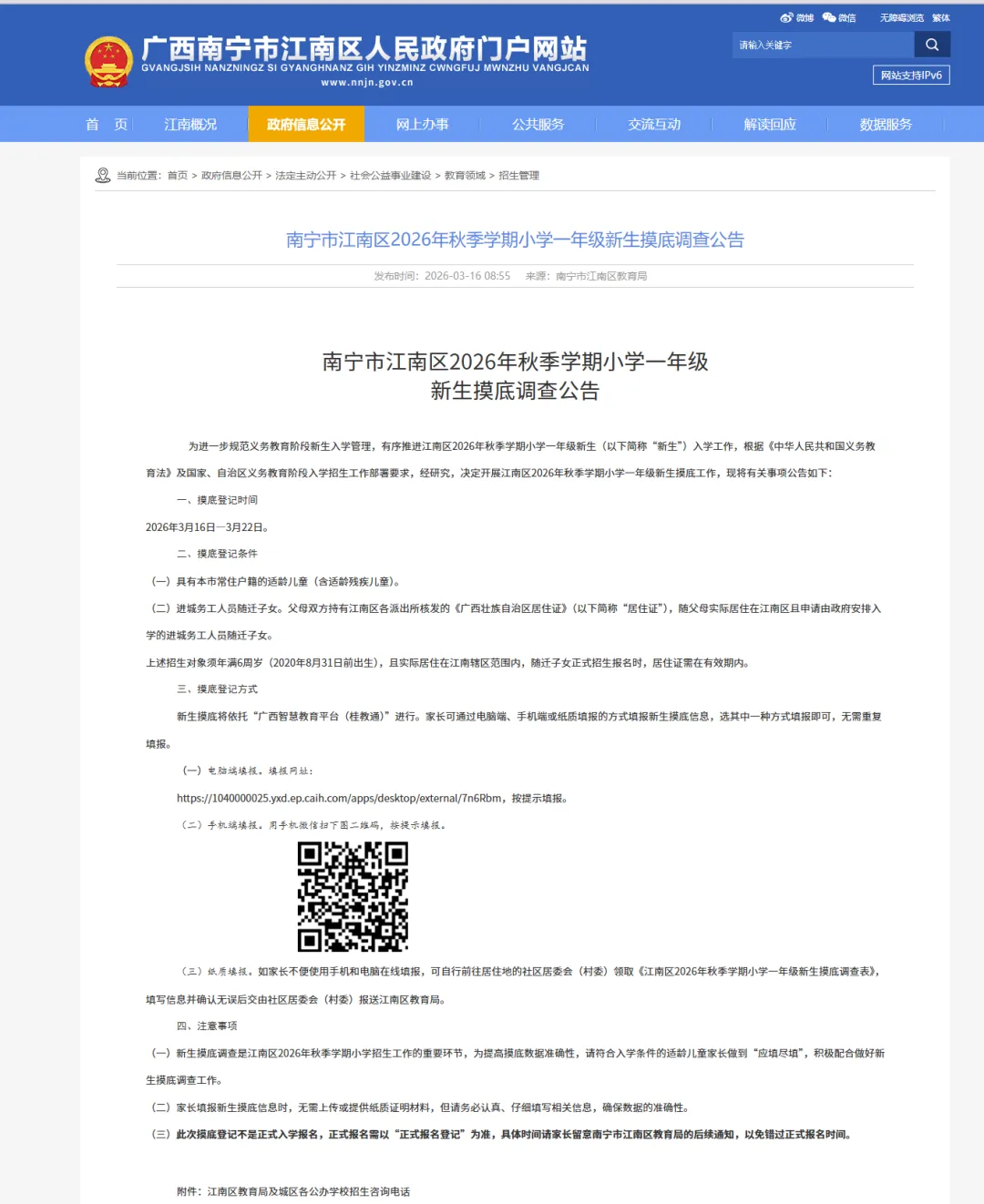Click 首页 in the breadcrumb
The height and width of the screenshot is (1204, 984).
[178, 176]
